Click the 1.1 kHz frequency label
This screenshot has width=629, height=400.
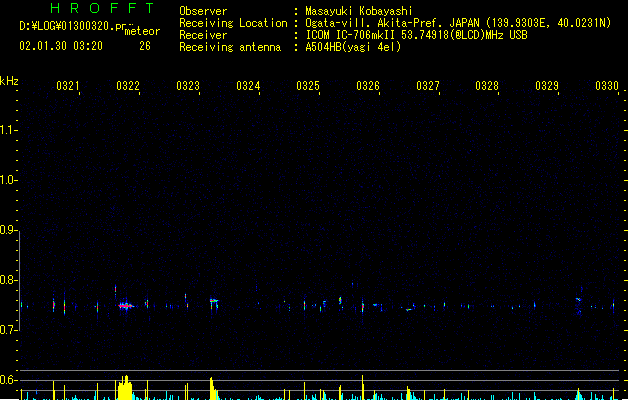point(8,130)
